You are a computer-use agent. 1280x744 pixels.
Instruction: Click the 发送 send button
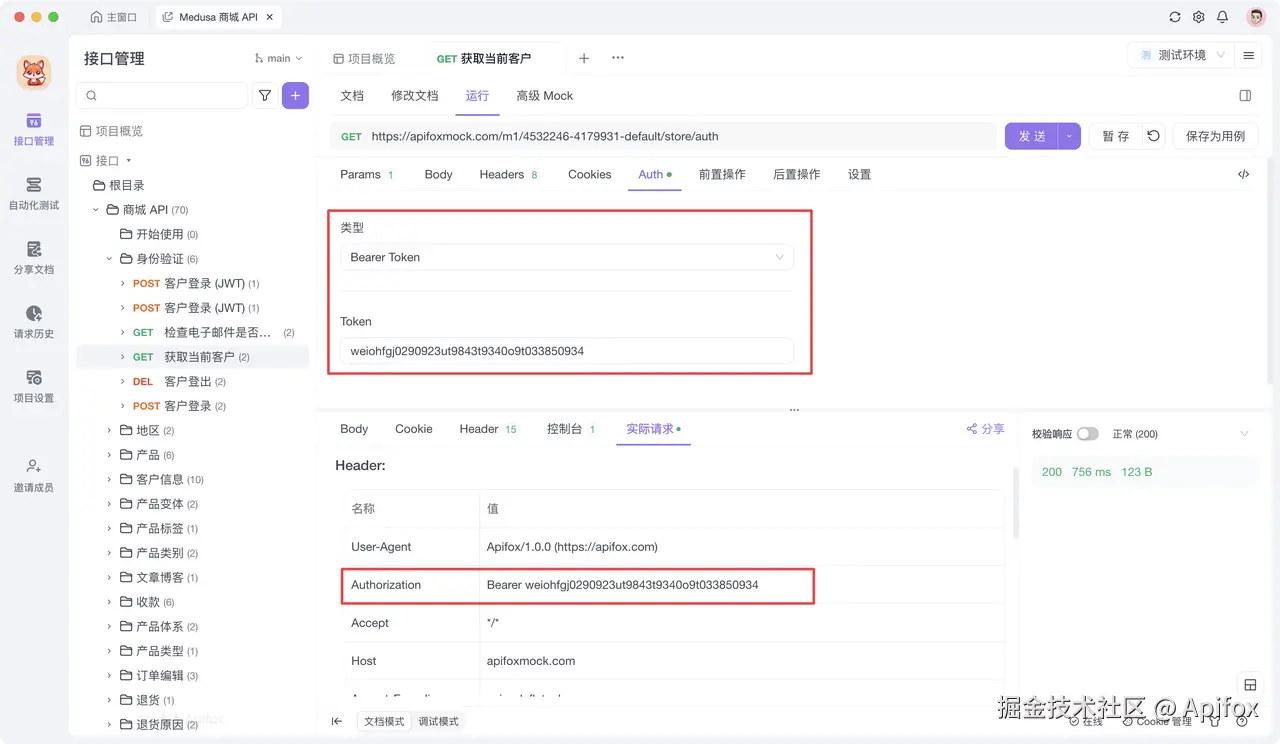(1031, 136)
